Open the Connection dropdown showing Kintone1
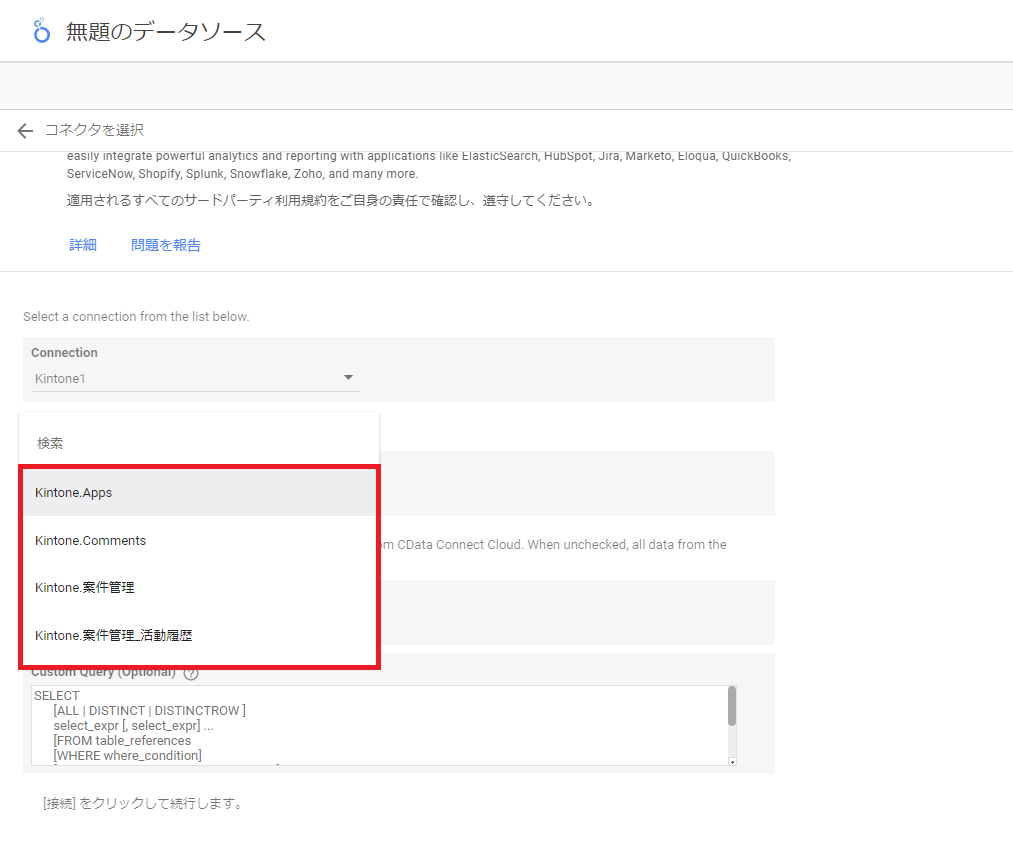 196,378
